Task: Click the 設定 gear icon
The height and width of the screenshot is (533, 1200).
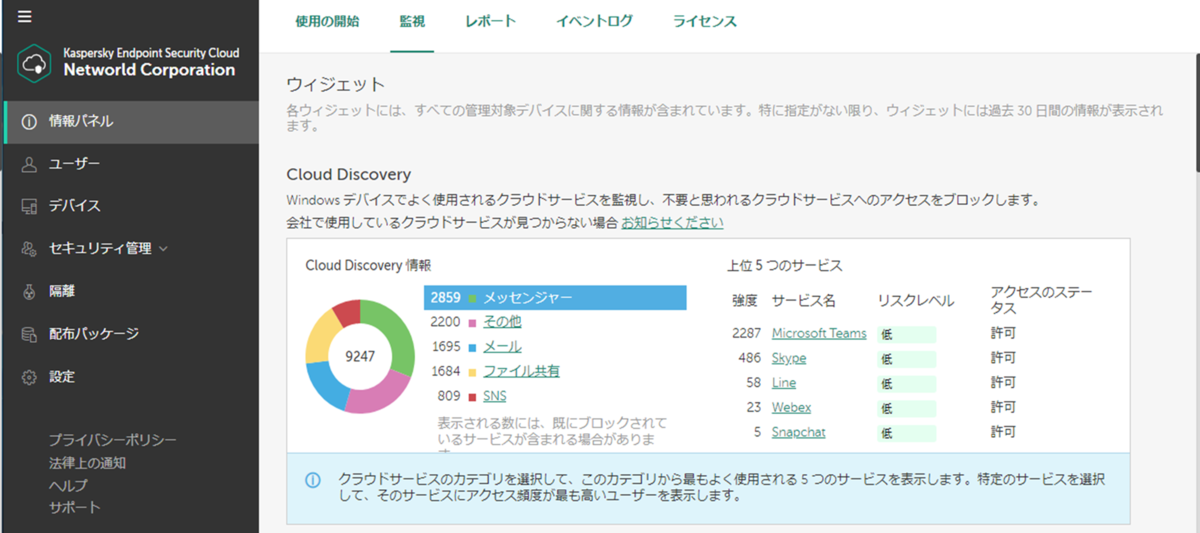Action: [29, 377]
